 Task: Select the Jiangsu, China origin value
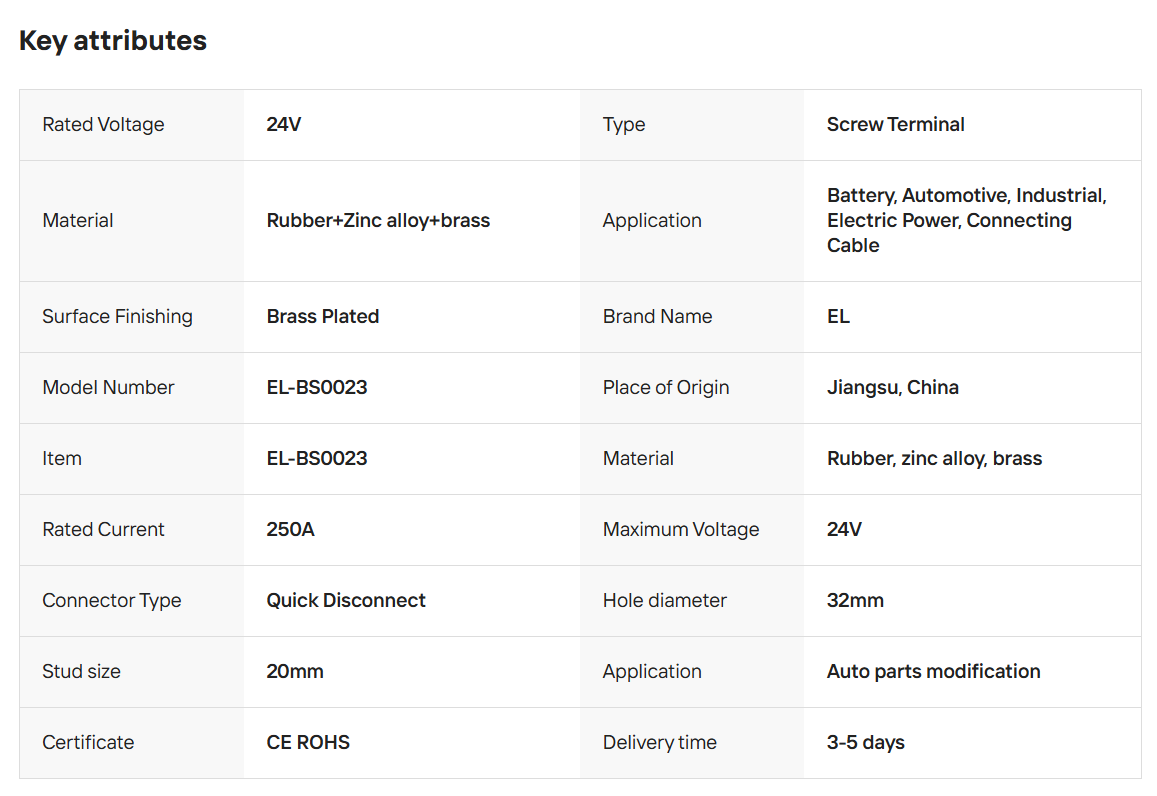[x=892, y=388]
